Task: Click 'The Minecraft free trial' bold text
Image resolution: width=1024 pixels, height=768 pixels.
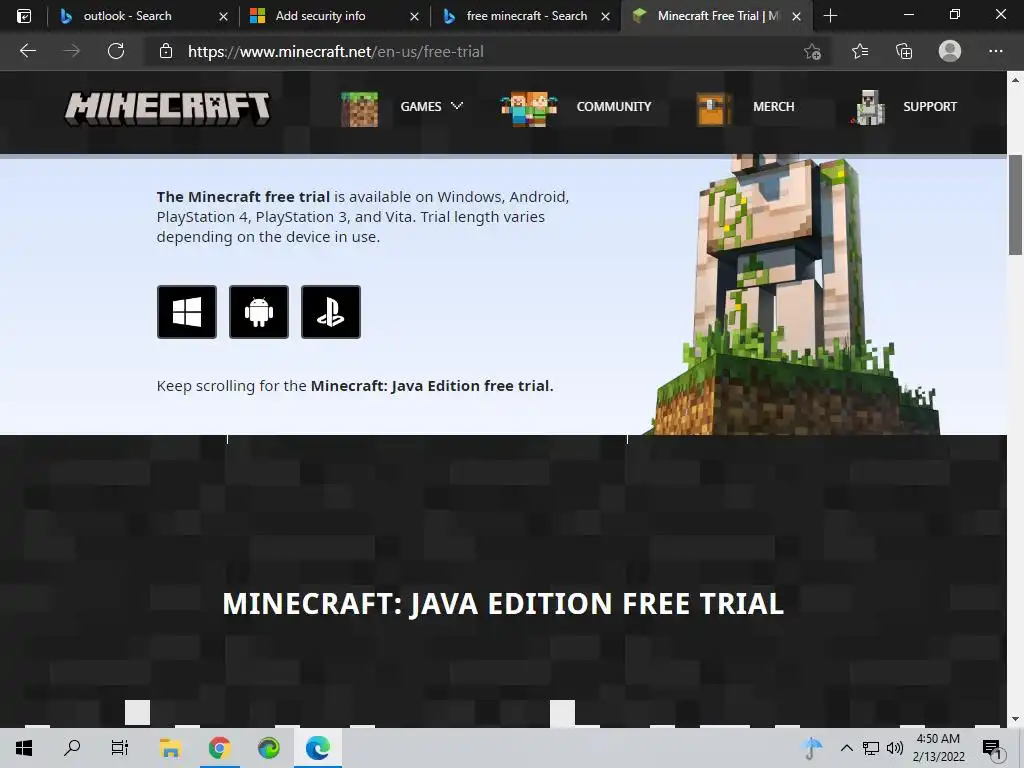Action: tap(243, 197)
